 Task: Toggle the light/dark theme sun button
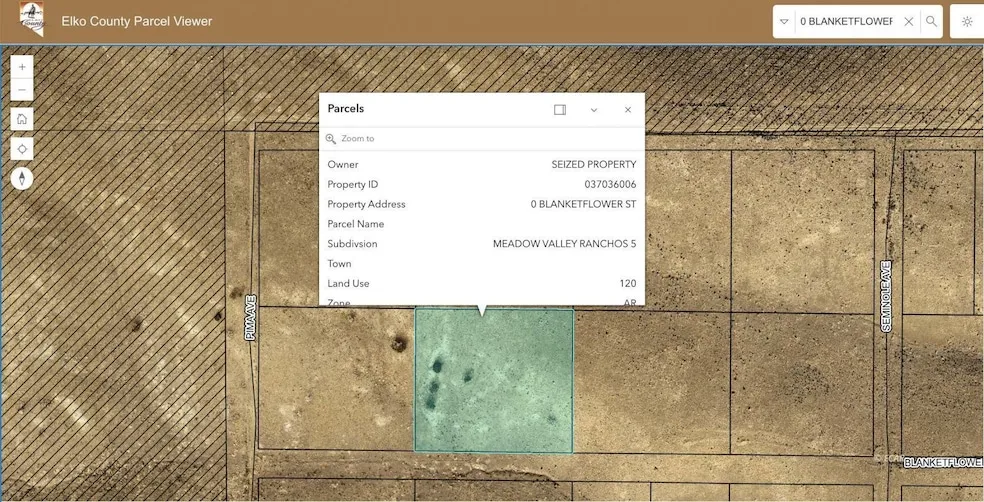966,21
